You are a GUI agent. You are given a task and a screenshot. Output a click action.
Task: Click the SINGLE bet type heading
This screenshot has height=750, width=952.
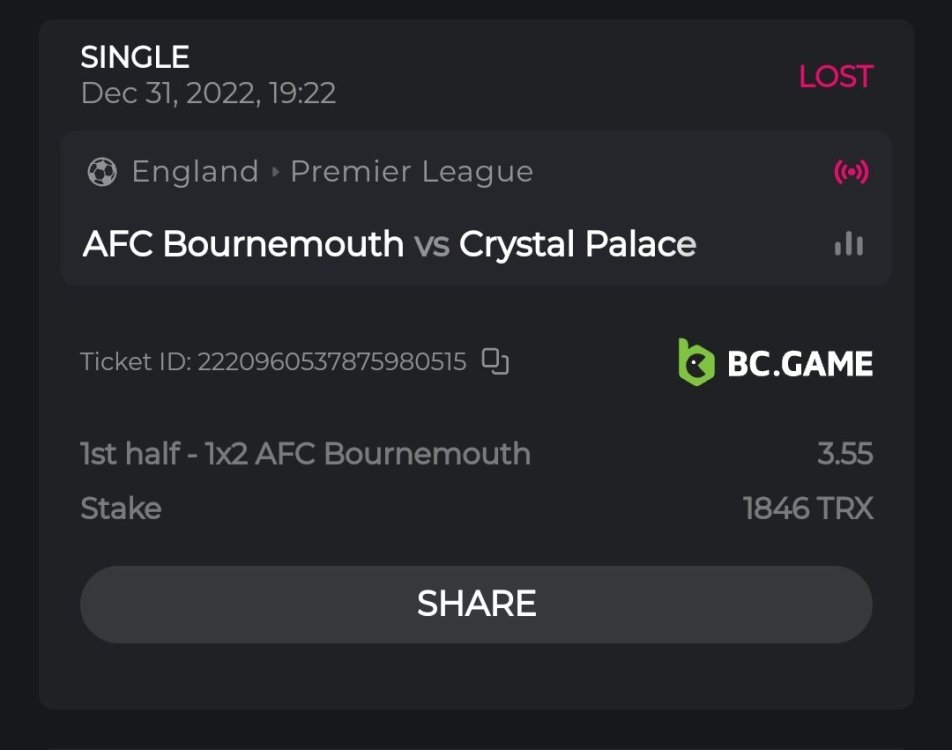(x=135, y=57)
